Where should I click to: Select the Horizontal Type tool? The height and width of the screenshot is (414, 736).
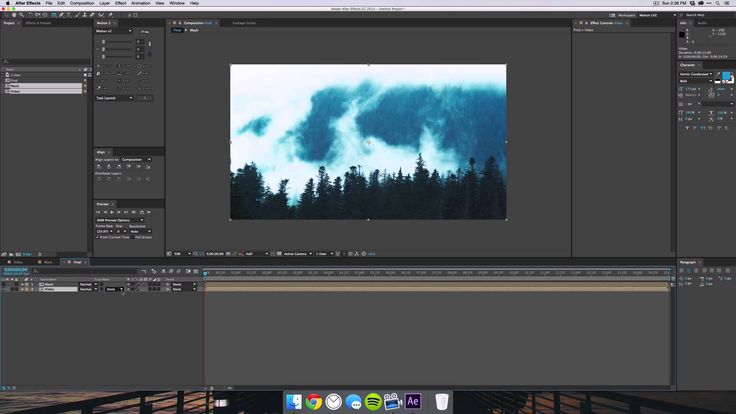pyautogui.click(x=69, y=15)
